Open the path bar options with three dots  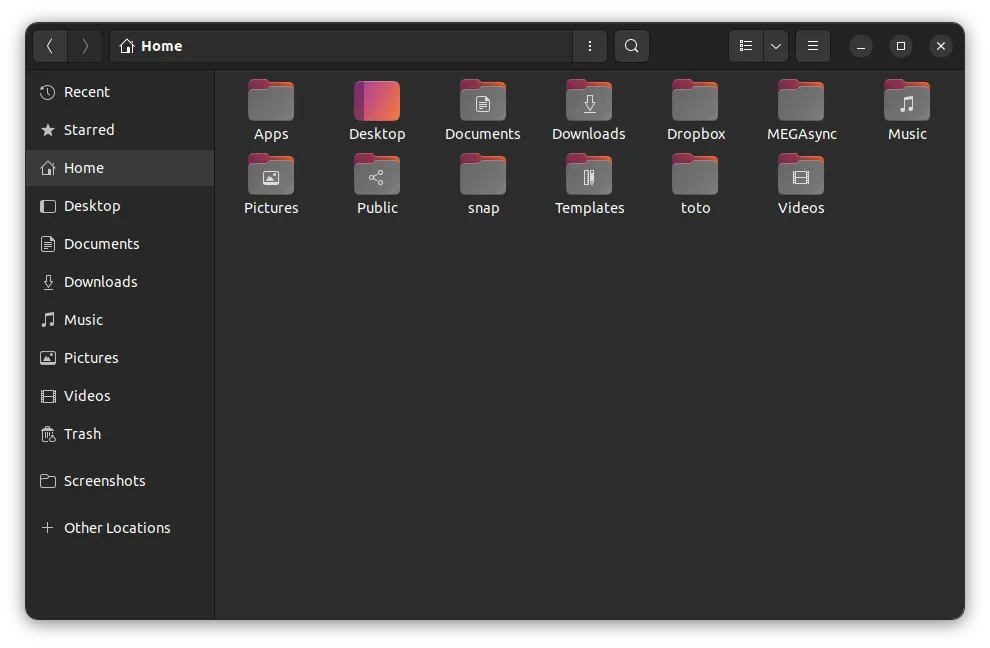click(x=590, y=46)
